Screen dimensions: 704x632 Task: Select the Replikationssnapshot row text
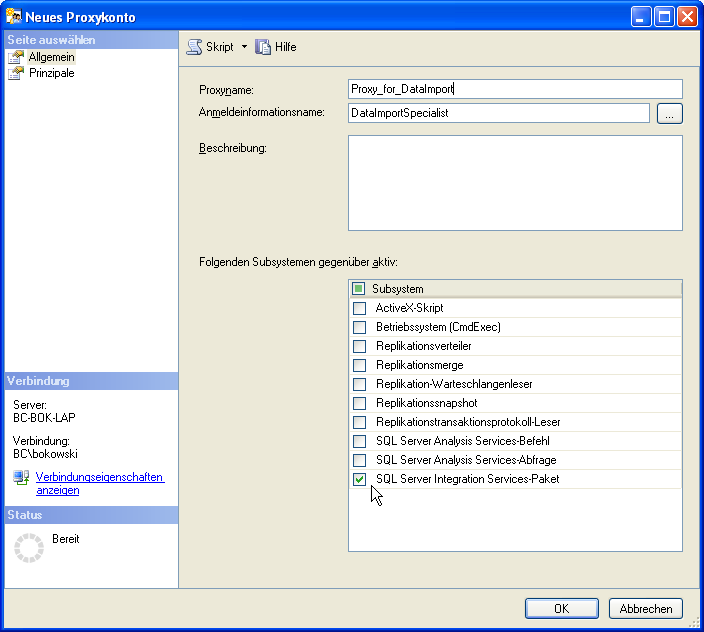[427, 403]
